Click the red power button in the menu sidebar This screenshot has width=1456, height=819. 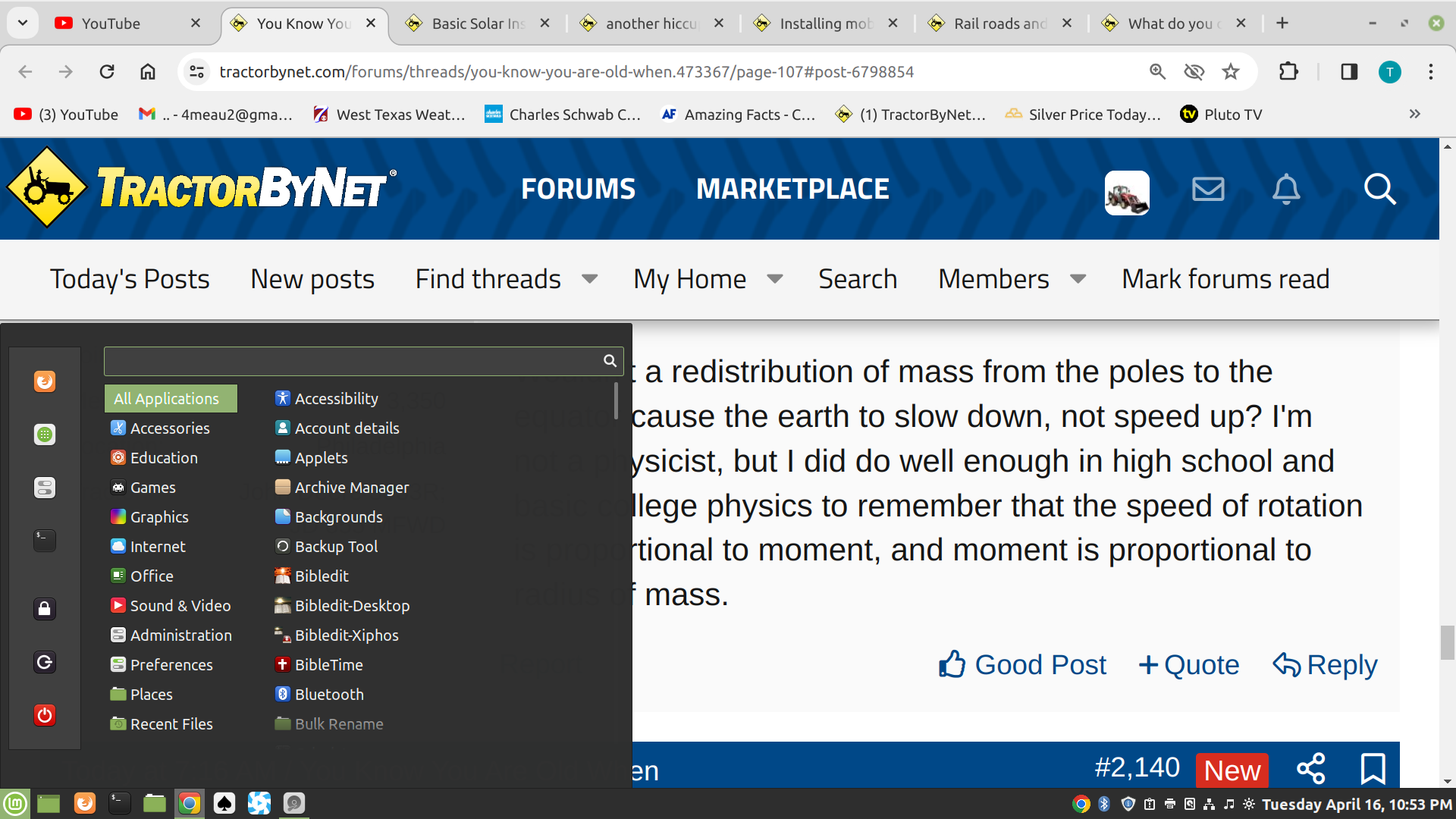click(x=45, y=715)
